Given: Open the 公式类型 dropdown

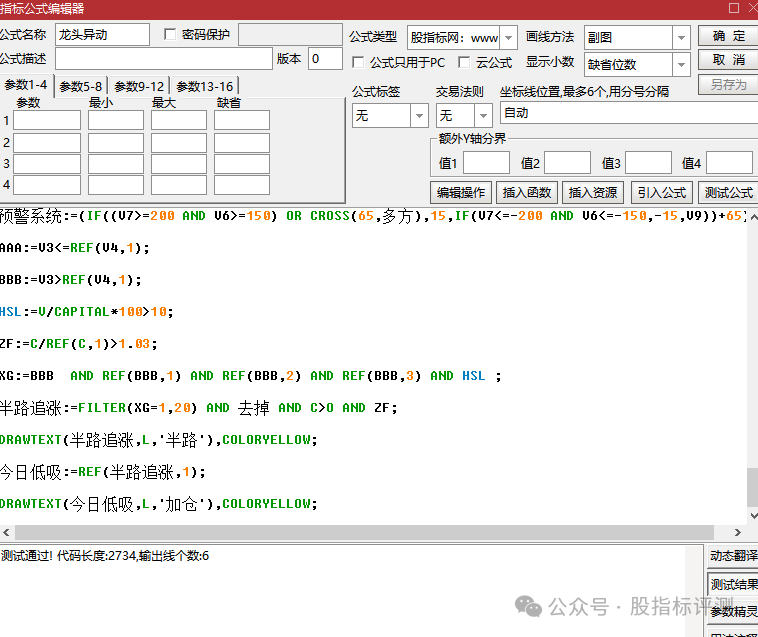Looking at the screenshot, I should click(508, 38).
